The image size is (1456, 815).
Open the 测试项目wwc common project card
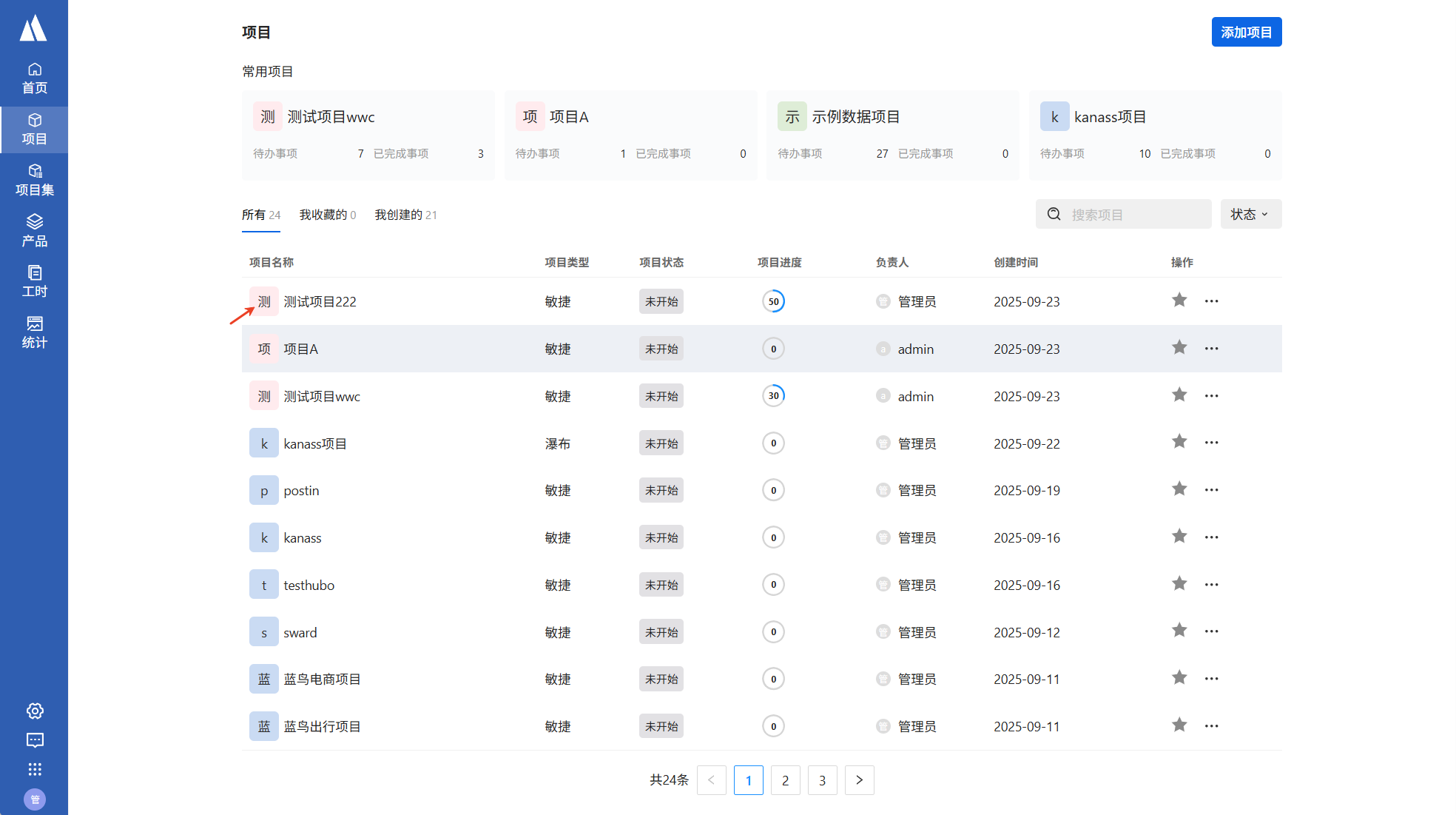368,135
